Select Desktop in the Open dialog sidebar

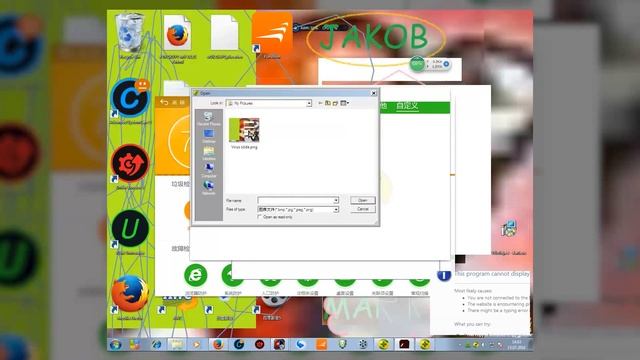(209, 136)
